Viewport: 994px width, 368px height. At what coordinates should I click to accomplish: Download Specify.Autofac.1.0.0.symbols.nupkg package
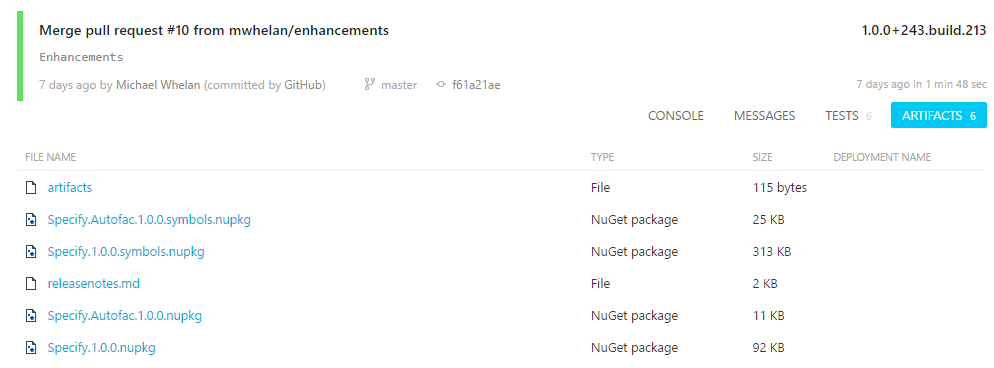coord(149,220)
